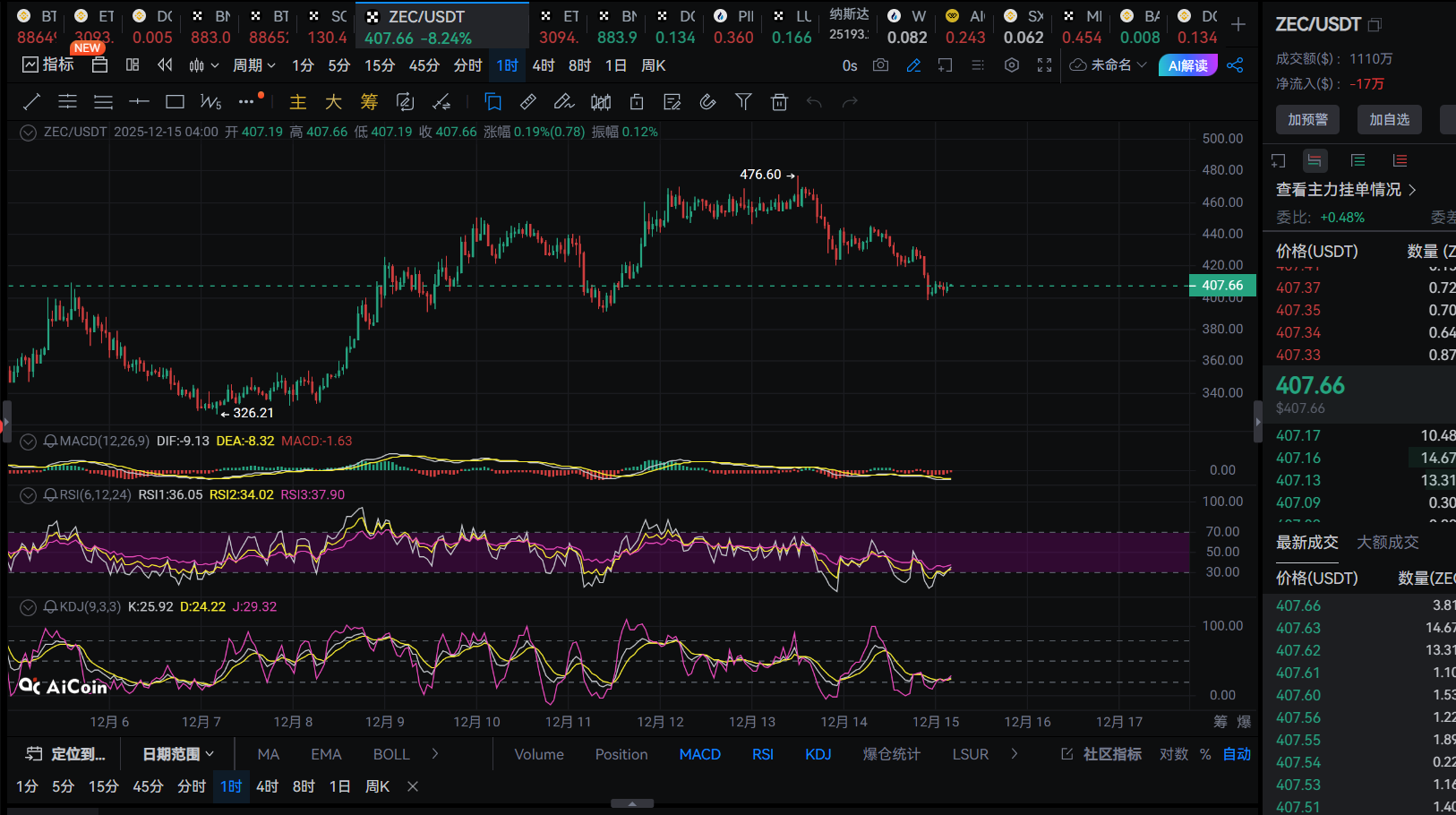The height and width of the screenshot is (815, 1456).
Task: Open the chart settings hexagon icon
Action: tap(1012, 65)
